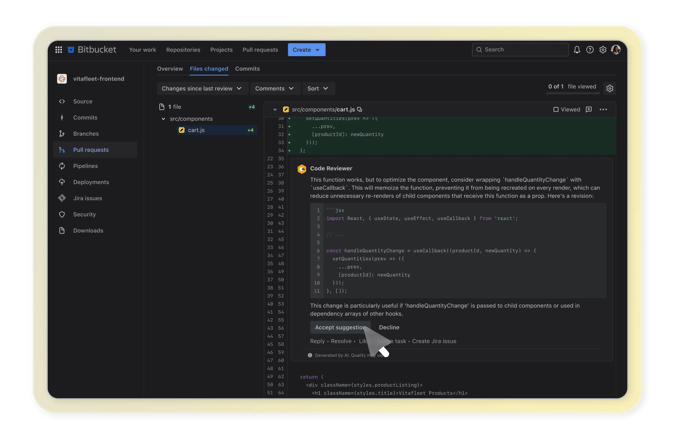Image resolution: width=675 pixels, height=439 pixels.
Task: Open Changes since last review dropdown
Action: click(x=201, y=89)
